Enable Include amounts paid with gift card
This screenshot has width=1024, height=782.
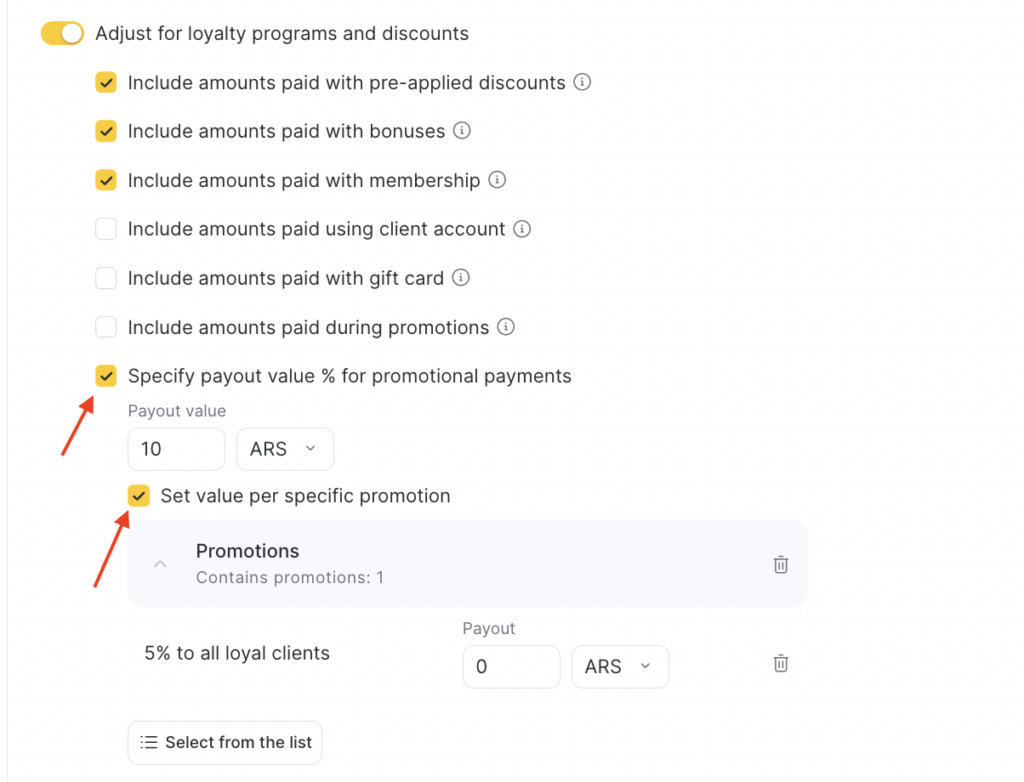[x=106, y=279]
